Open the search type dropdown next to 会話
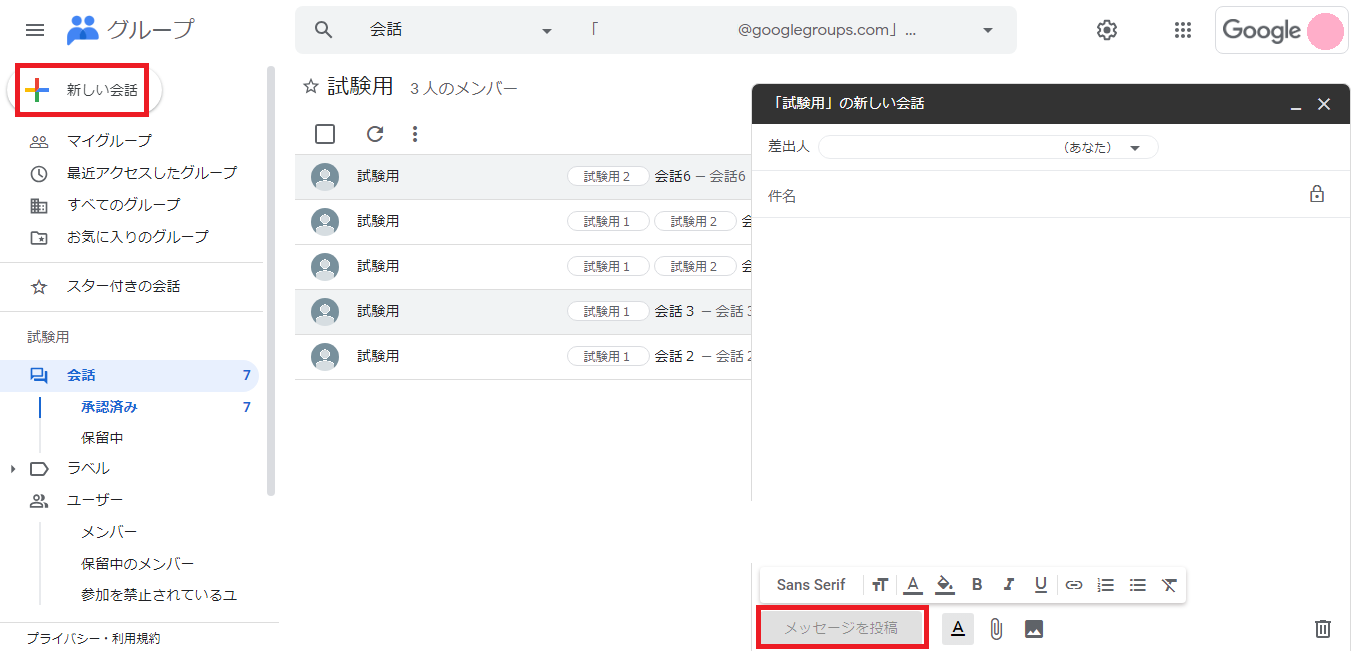This screenshot has height=651, width=1360. coord(546,30)
